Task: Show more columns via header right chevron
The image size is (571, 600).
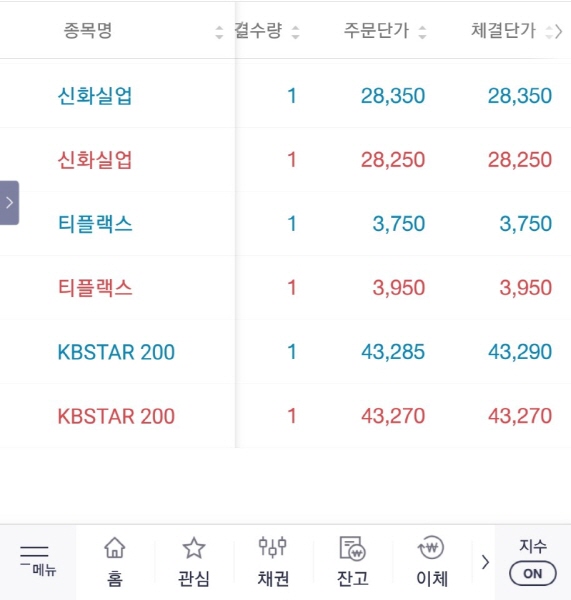Action: coord(559,31)
